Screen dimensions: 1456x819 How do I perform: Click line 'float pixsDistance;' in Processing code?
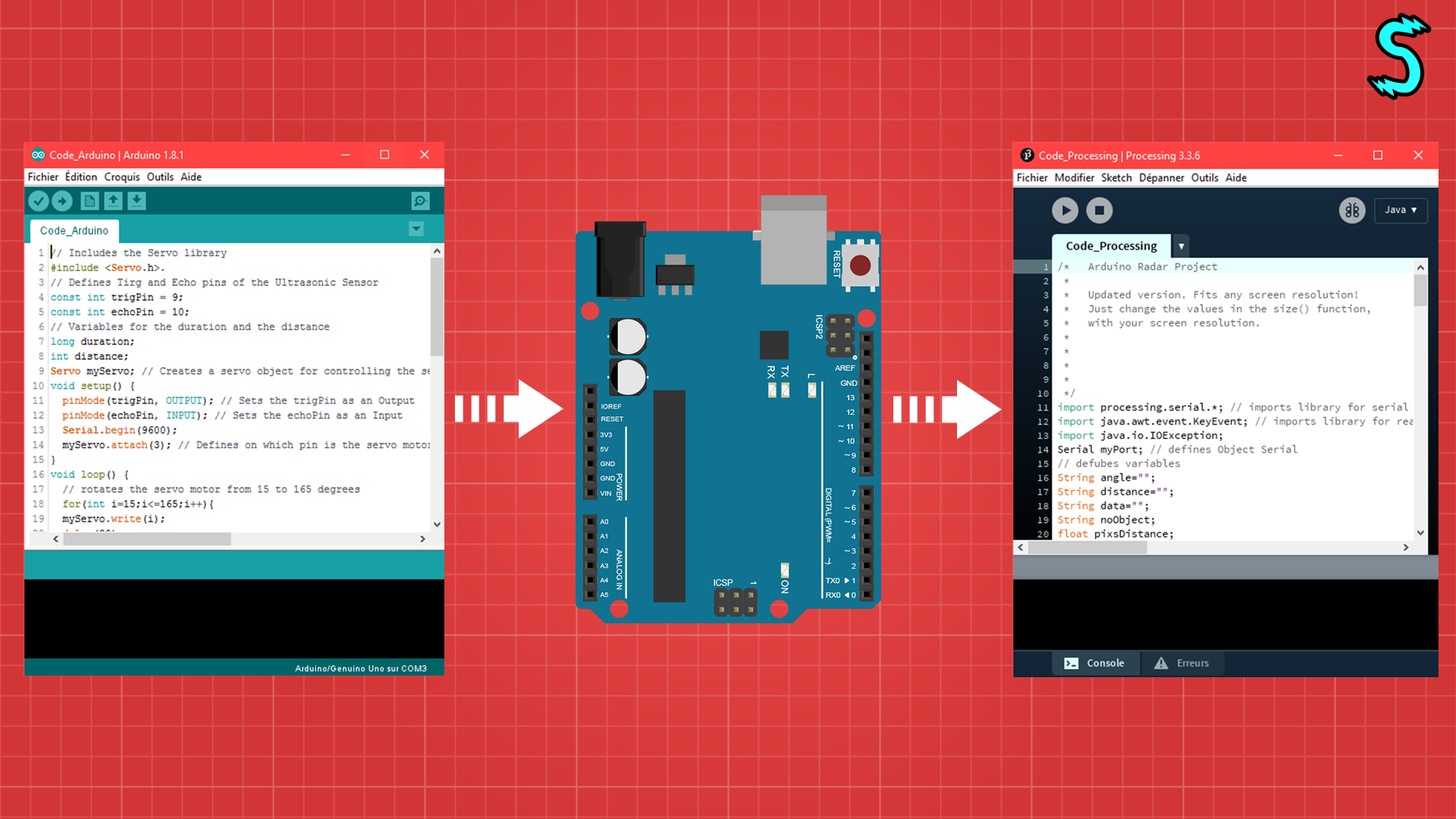(x=1116, y=534)
